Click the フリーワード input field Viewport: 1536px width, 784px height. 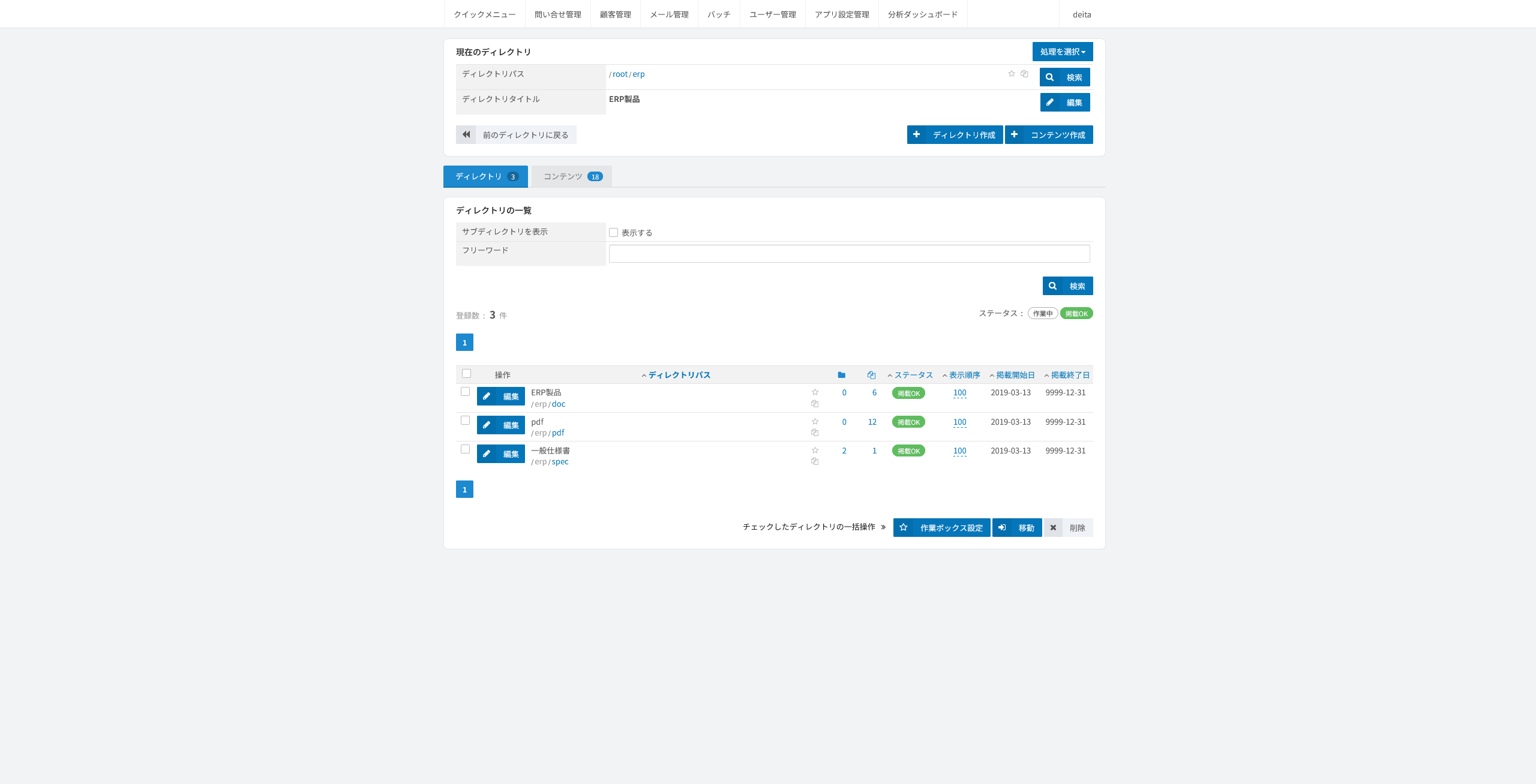pos(850,254)
